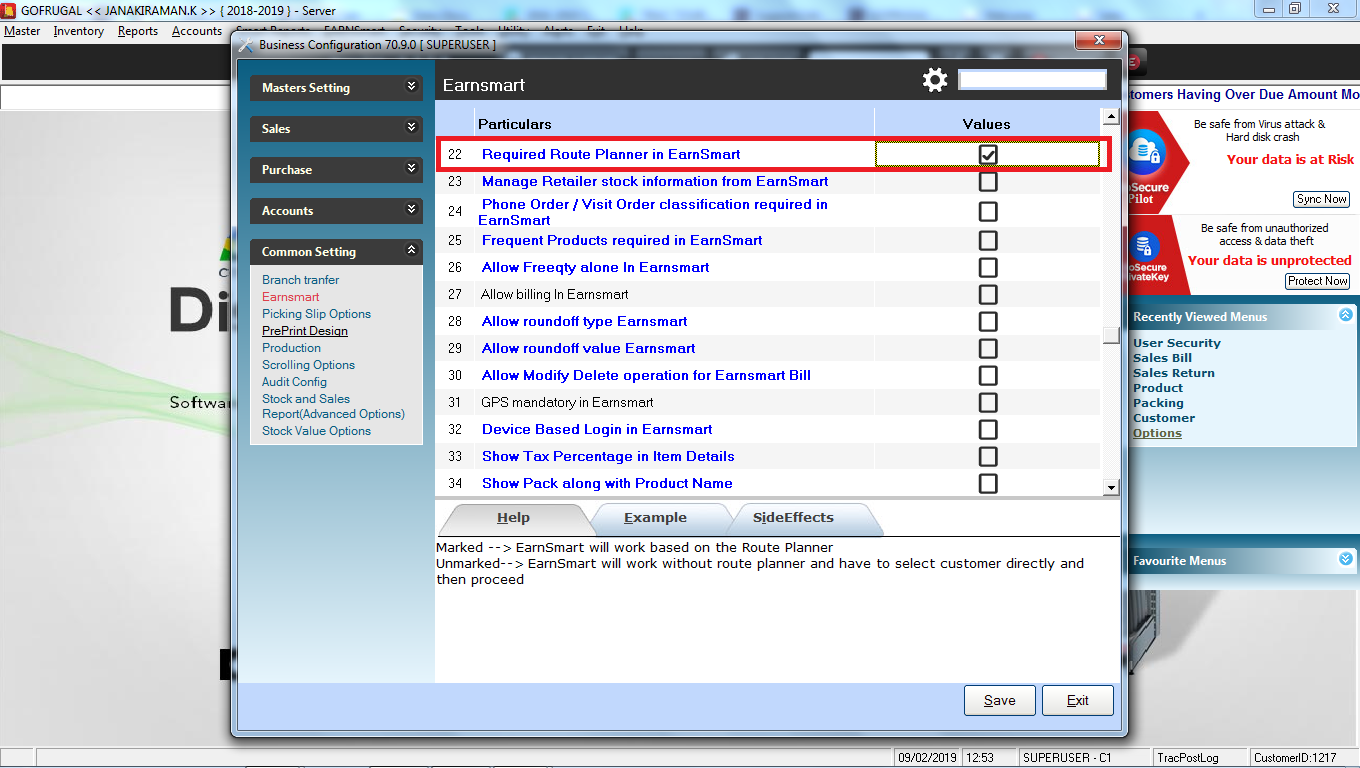The width and height of the screenshot is (1360, 768).
Task: Tick GPS mandatory in Earnsmart checkbox
Action: click(x=988, y=403)
